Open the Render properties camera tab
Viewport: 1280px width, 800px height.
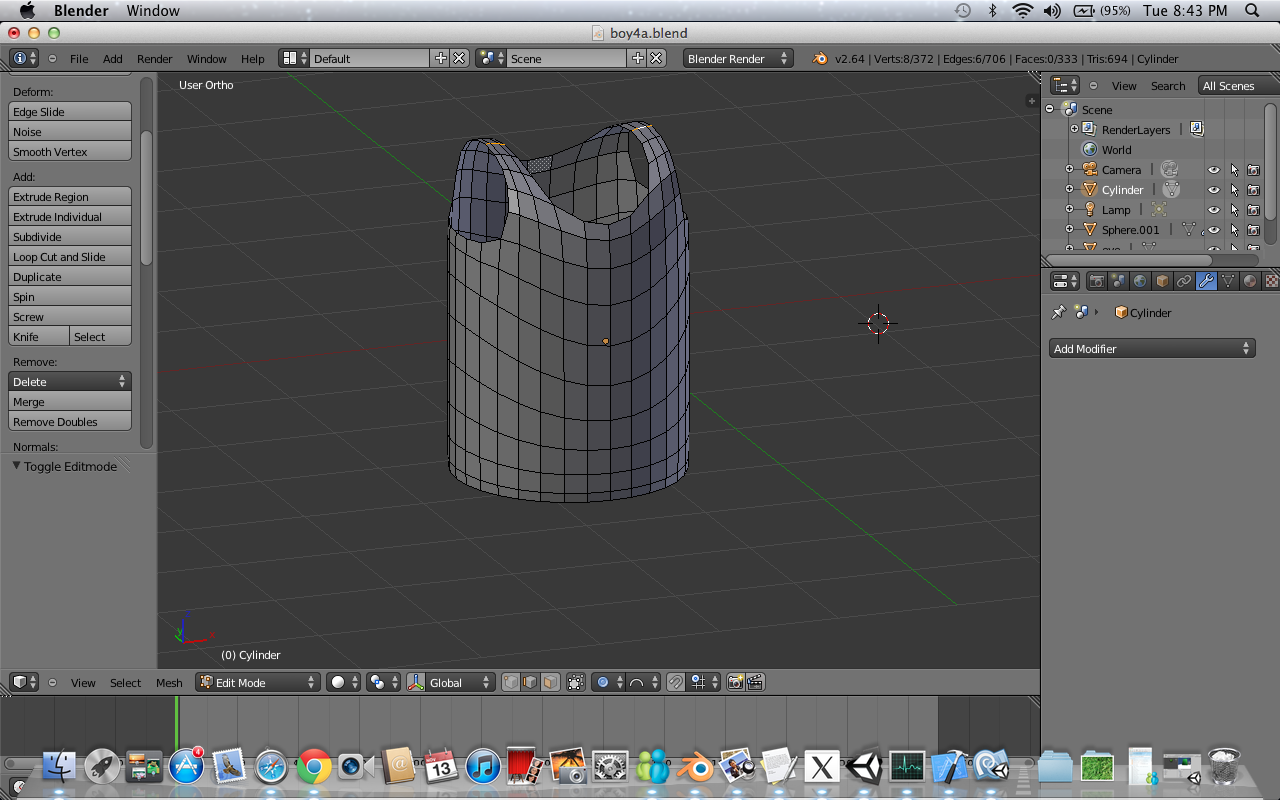1097,282
